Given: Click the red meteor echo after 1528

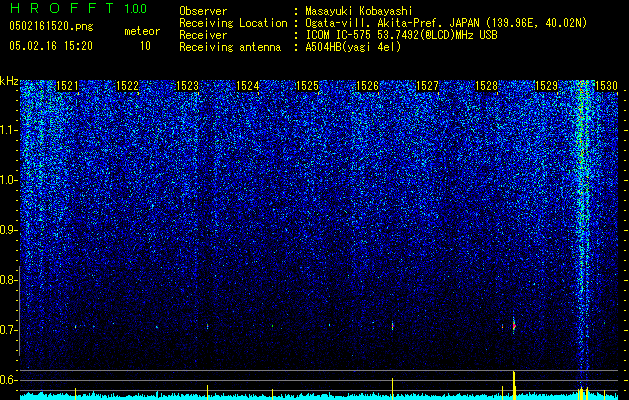Looking at the screenshot, I should (514, 326).
